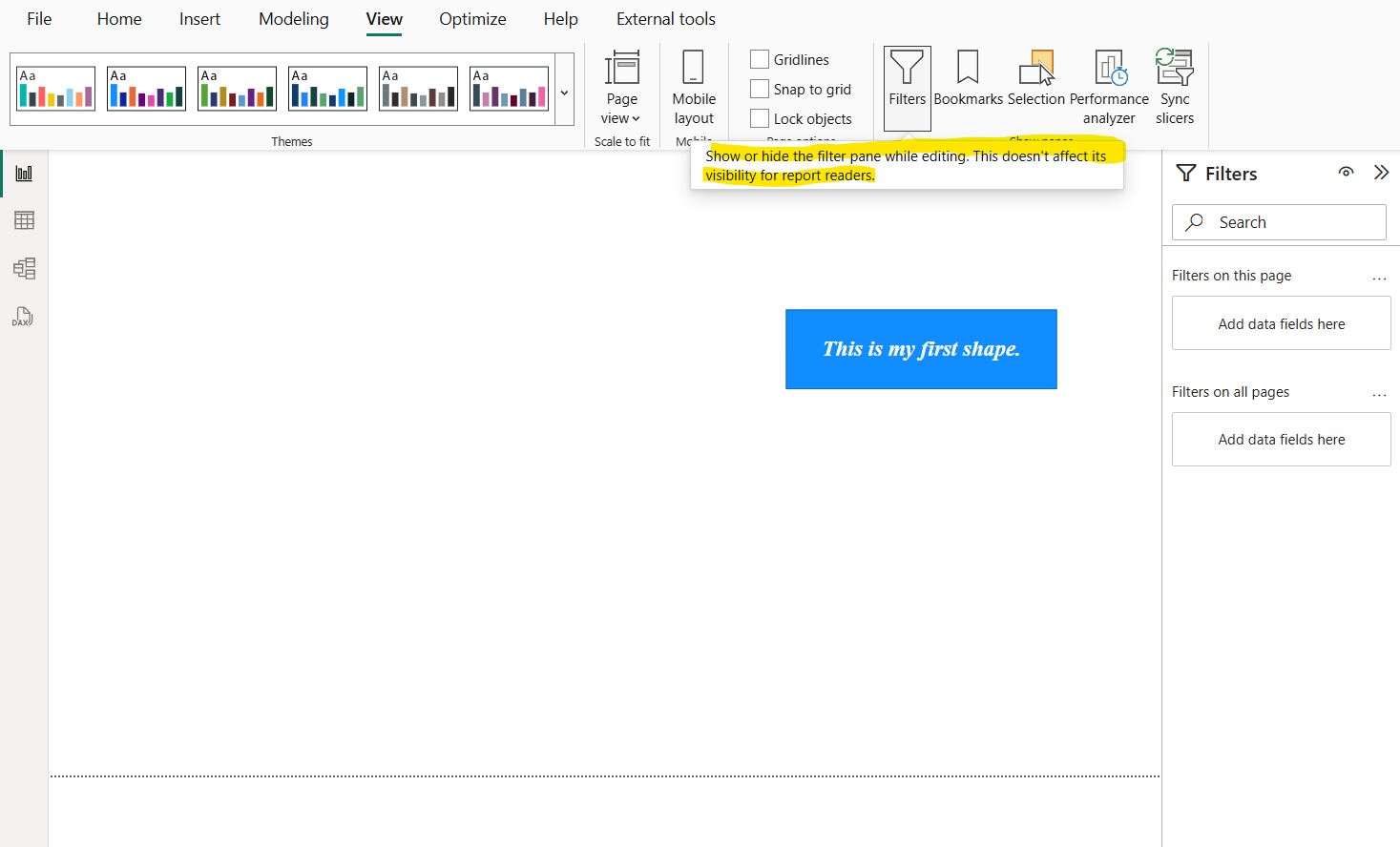
Task: Switch to Table view in the left sidebar
Action: tap(22, 219)
